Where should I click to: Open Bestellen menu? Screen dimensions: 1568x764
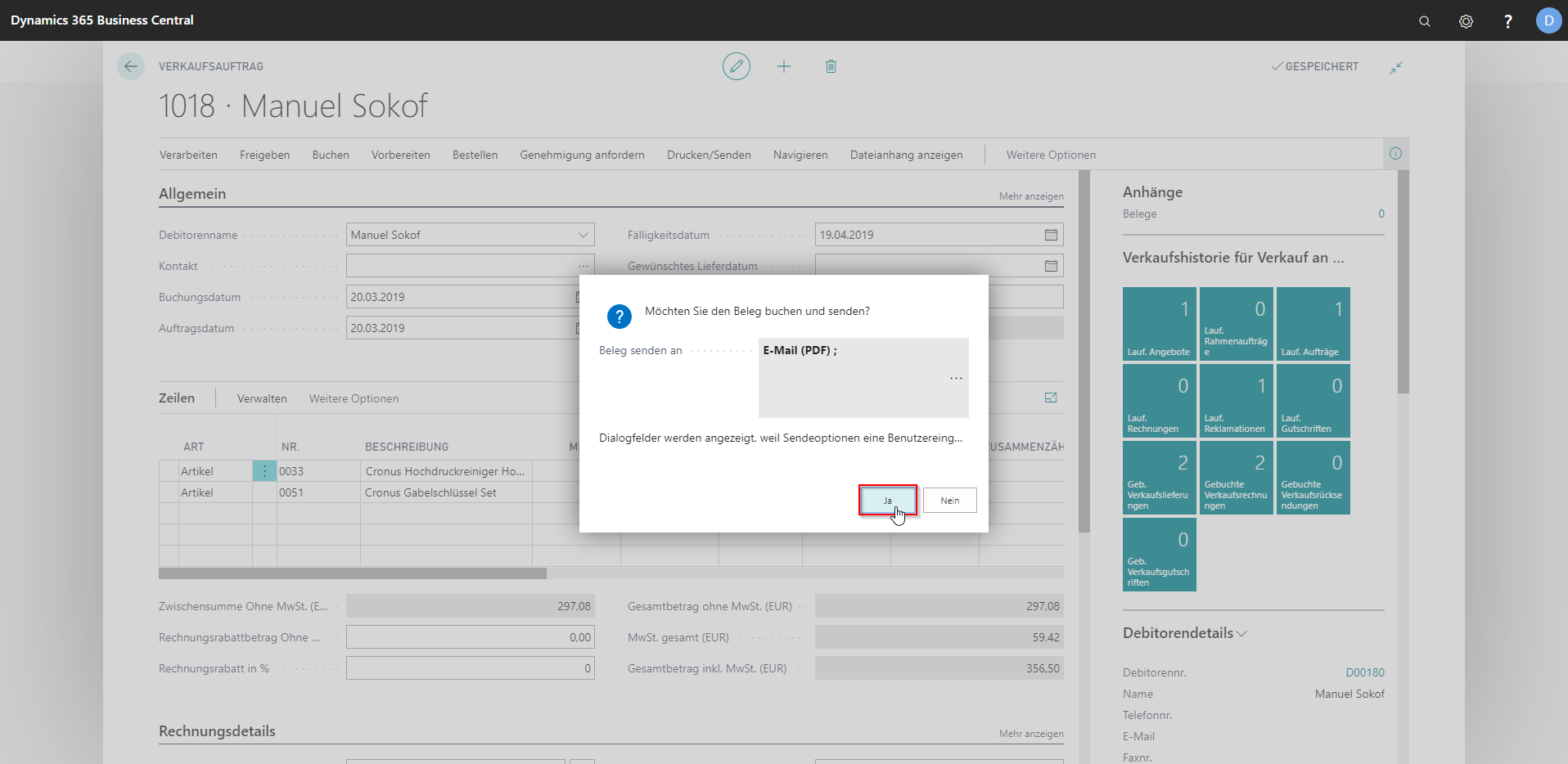[475, 155]
